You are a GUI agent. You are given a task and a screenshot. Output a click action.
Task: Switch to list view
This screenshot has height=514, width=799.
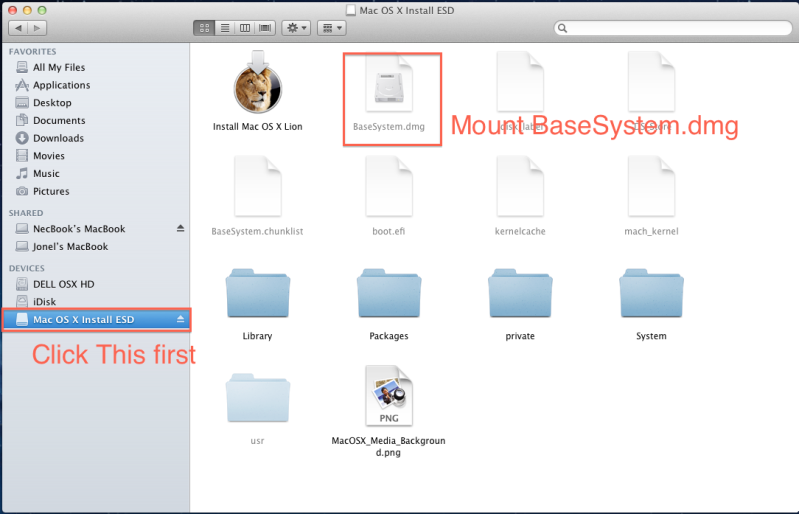pyautogui.click(x=225, y=28)
